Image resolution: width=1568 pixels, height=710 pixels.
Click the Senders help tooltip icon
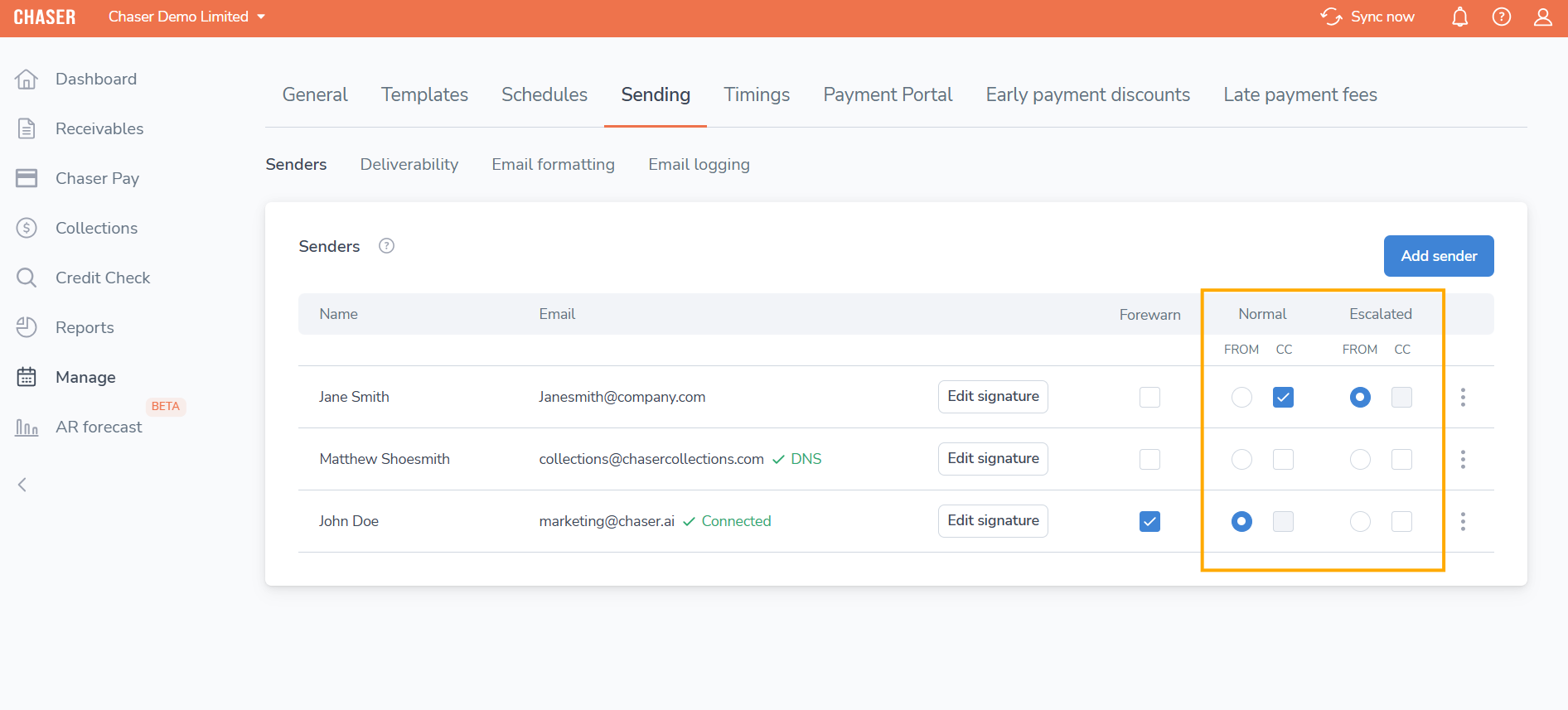coord(386,246)
